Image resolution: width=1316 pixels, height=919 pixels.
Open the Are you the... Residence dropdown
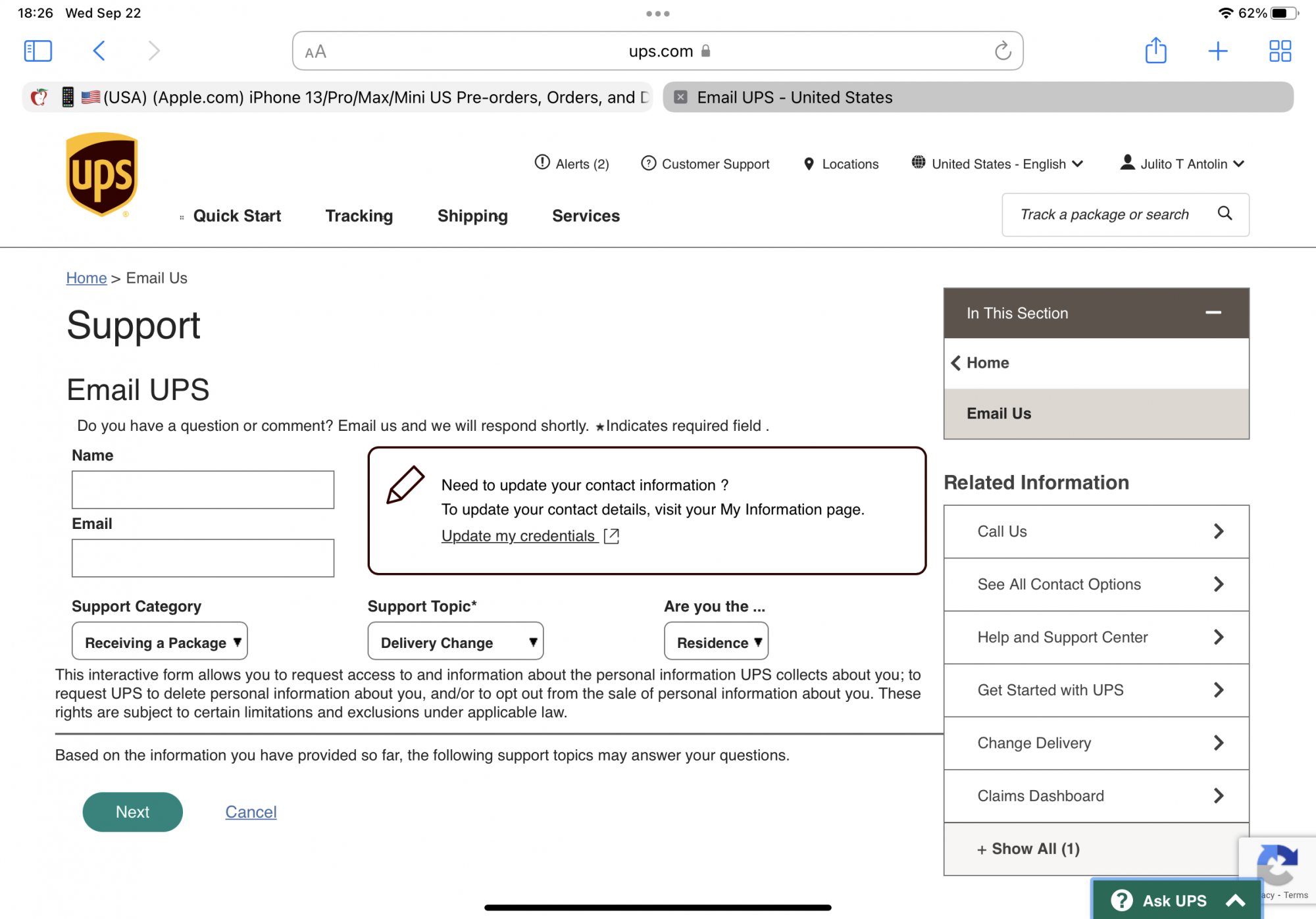(716, 641)
